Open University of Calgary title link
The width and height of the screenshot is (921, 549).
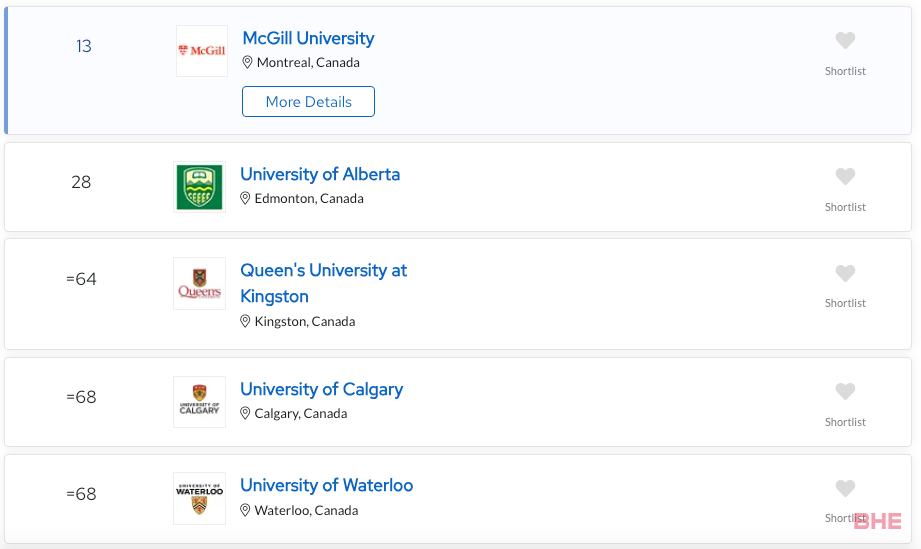322,389
